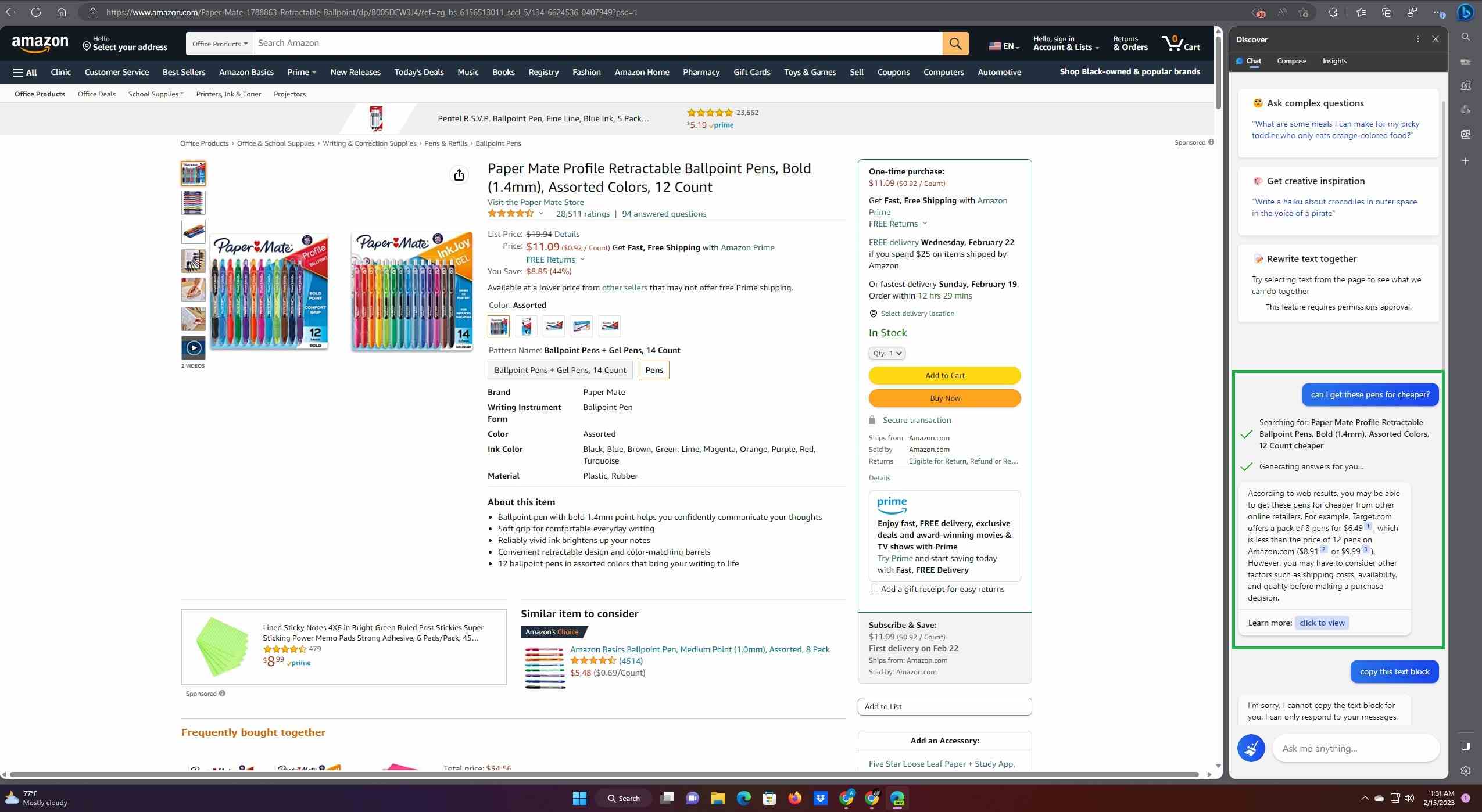Open Microsoft Store from the taskbar
Viewport: 1482px width, 812px height.
click(x=769, y=798)
